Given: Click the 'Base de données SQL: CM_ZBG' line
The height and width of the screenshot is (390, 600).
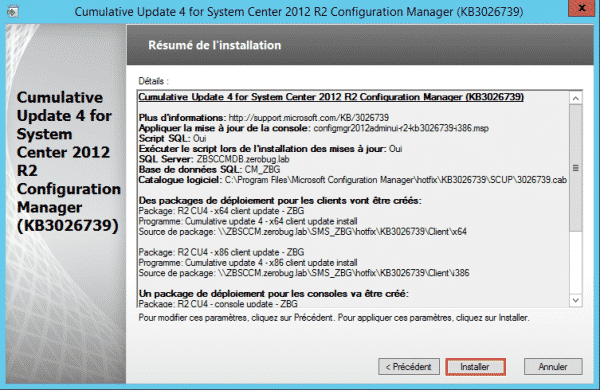Looking at the screenshot, I should point(209,169).
